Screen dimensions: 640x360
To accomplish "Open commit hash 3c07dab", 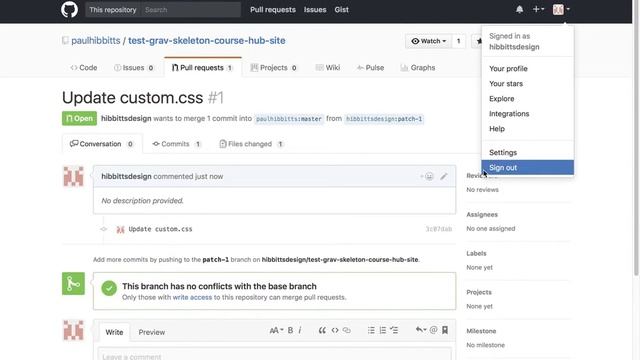I will 439,229.
